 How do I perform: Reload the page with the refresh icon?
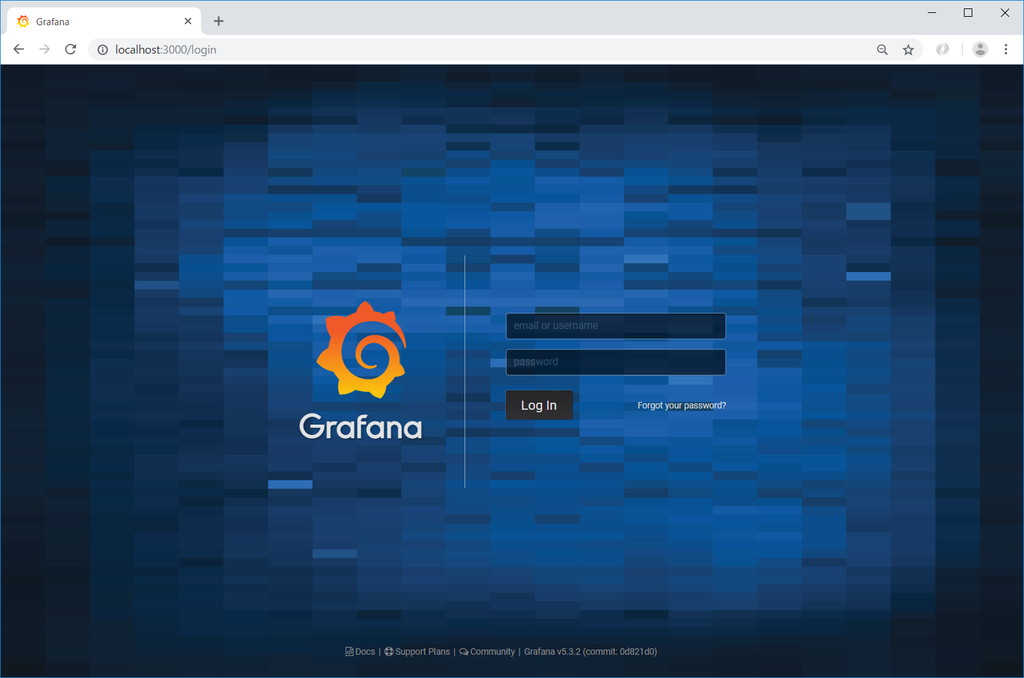(x=71, y=50)
